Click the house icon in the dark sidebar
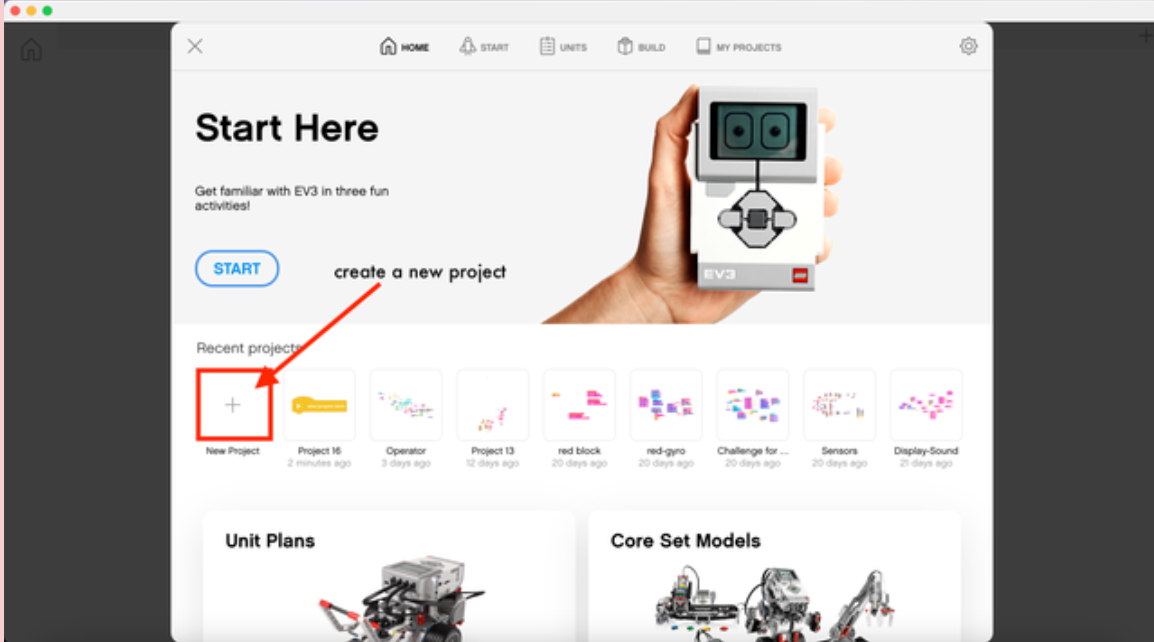 click(31, 50)
